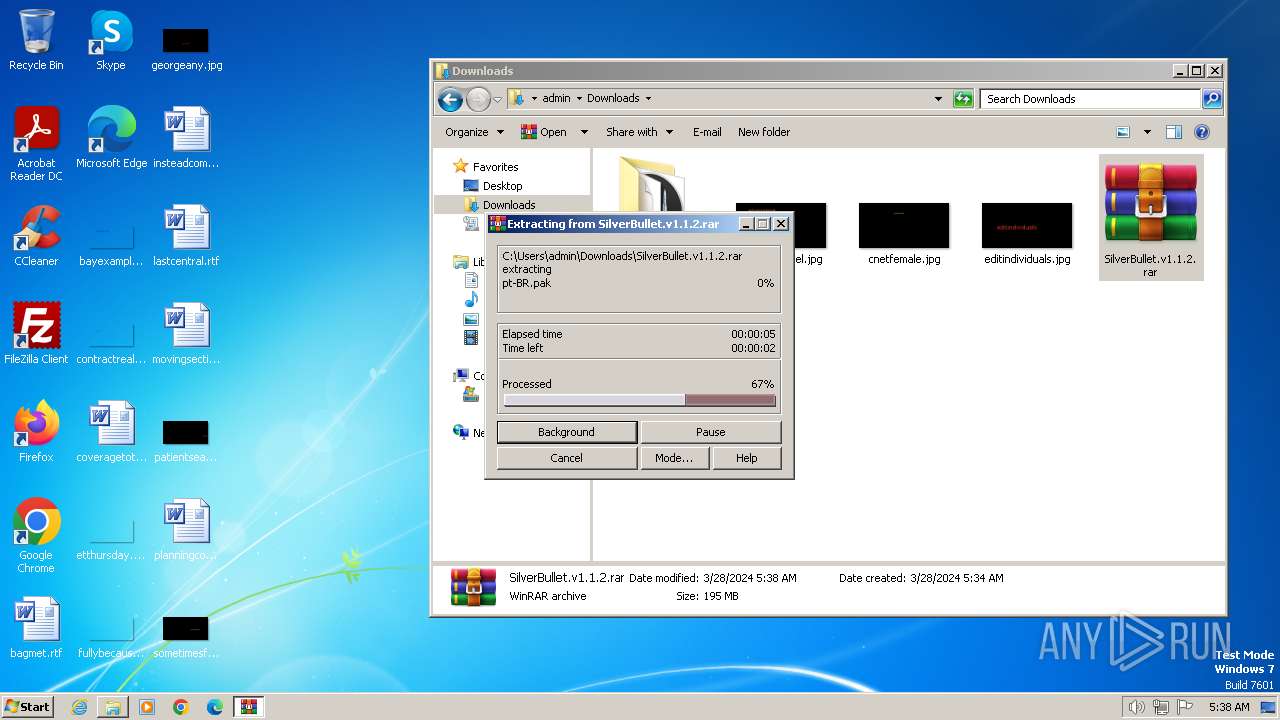Screen dimensions: 1280x720
Task: Click clock showing 5:38 AM
Action: (x=1229, y=707)
